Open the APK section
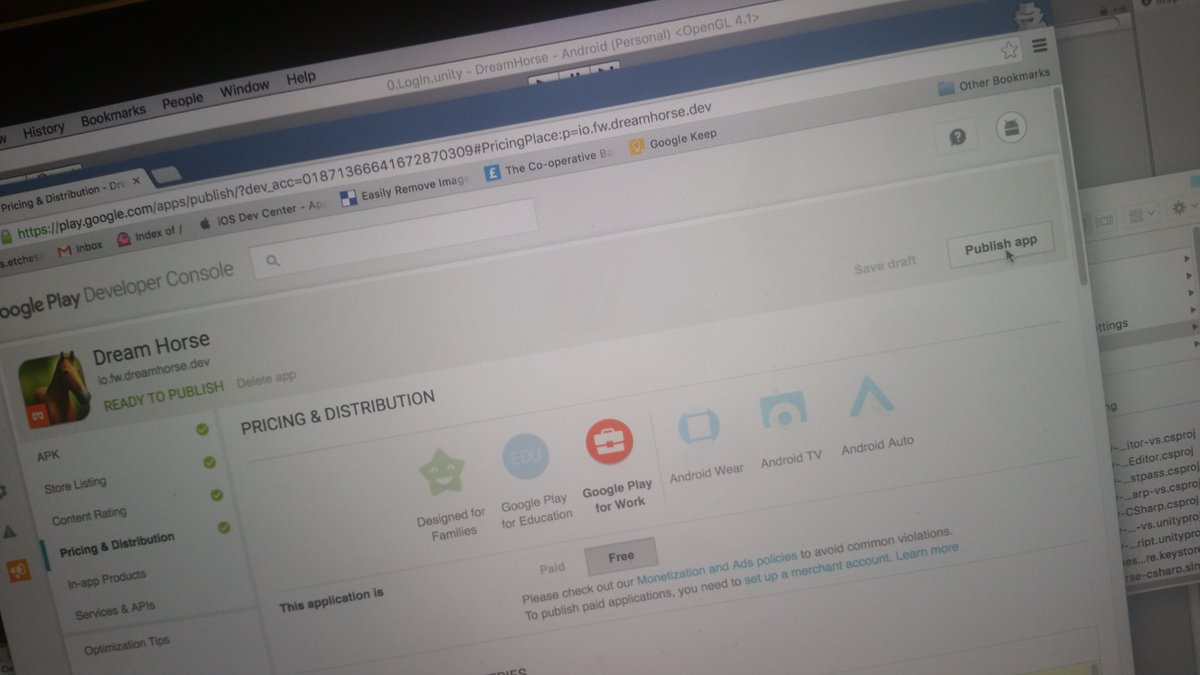The width and height of the screenshot is (1200, 675). click(x=49, y=455)
